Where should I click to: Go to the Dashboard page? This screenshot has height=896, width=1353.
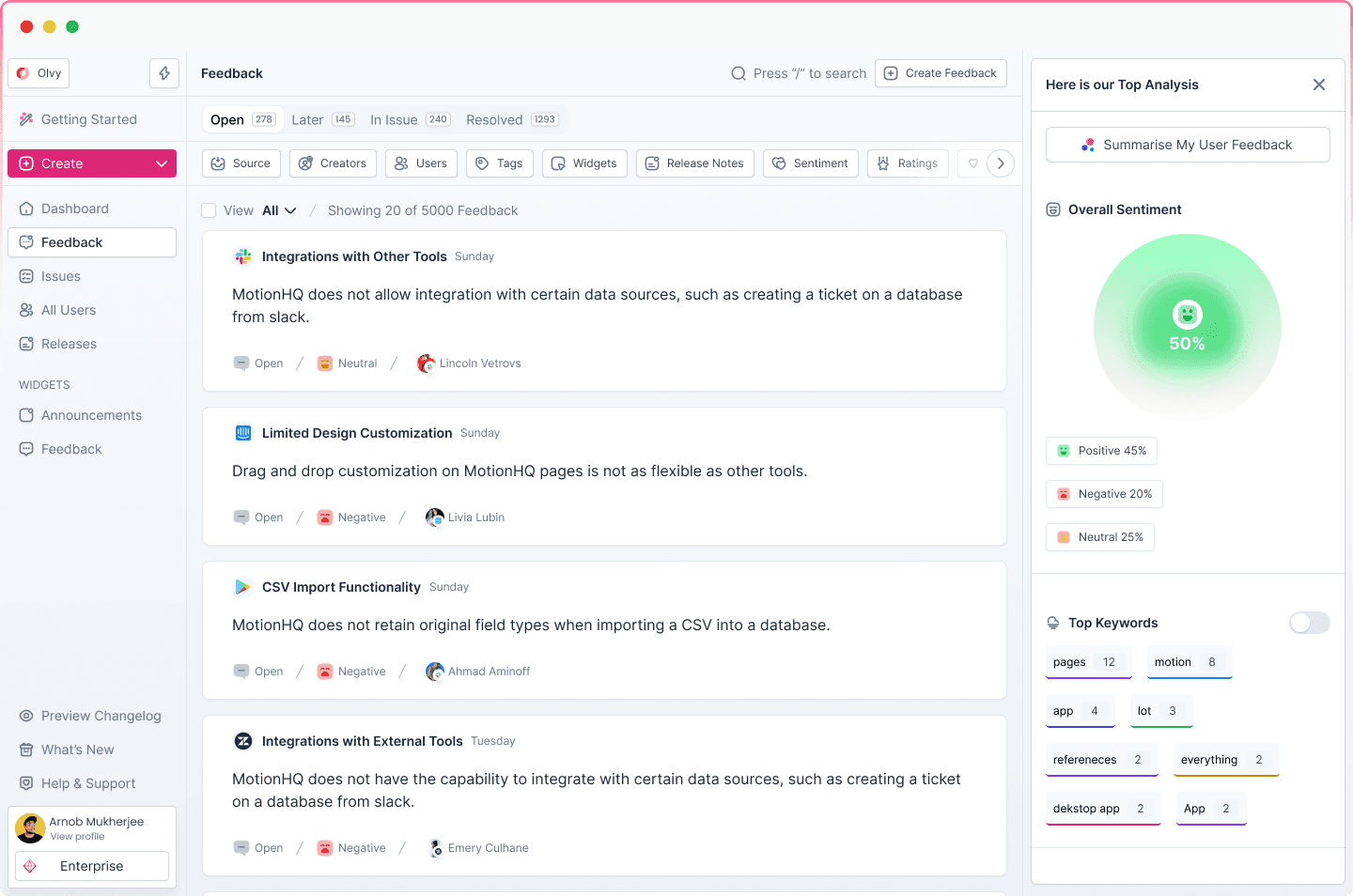(x=92, y=209)
